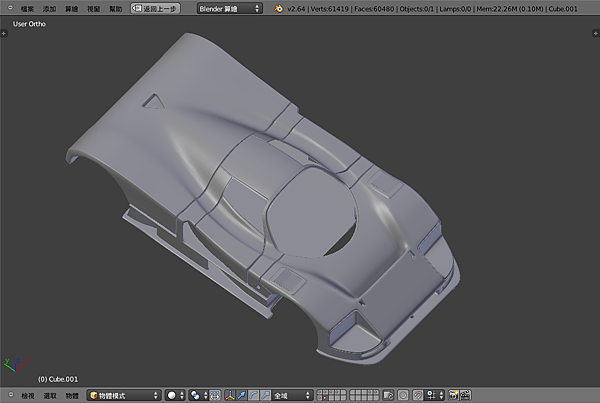Open the 幫助 (Help) menu
This screenshot has height=403, width=600.
coord(116,8)
